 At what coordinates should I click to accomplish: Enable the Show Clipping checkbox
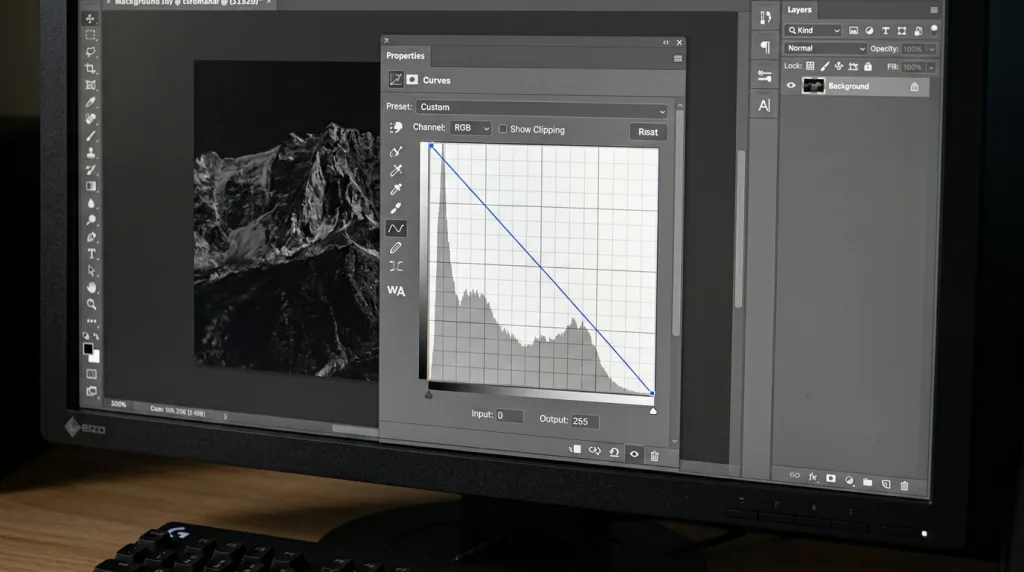503,129
